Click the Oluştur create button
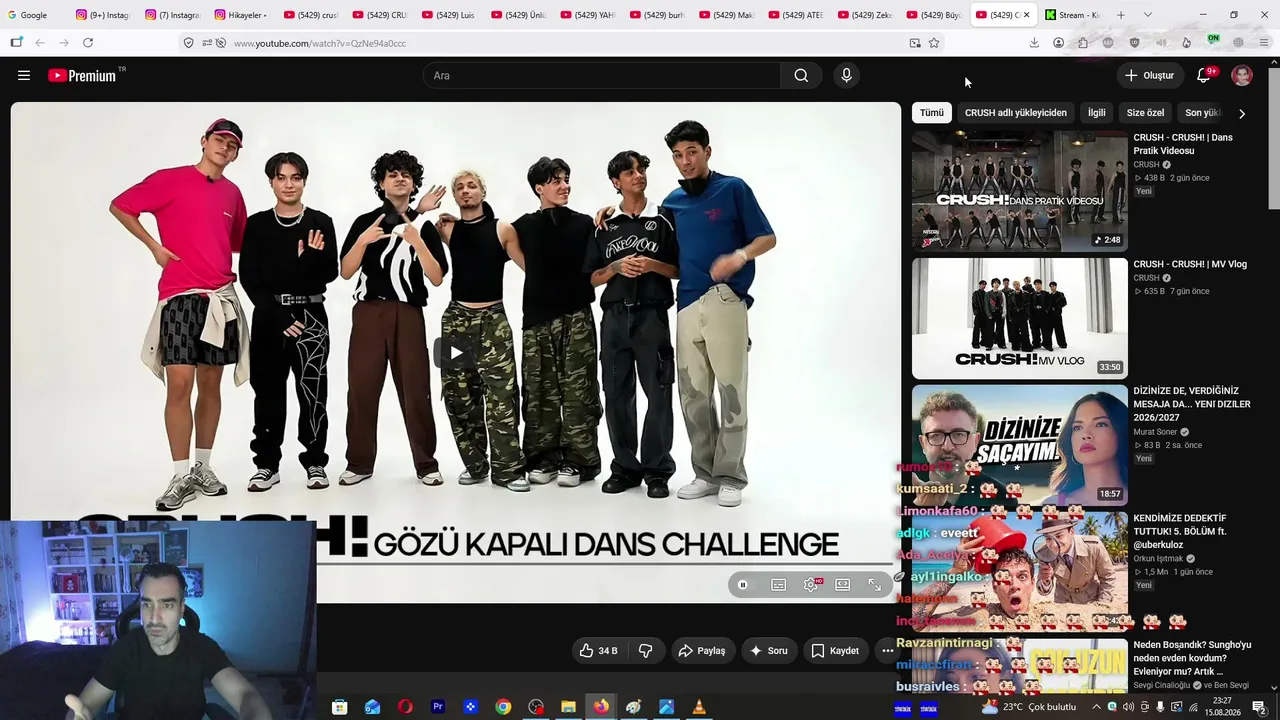Image resolution: width=1280 pixels, height=720 pixels. [1149, 75]
